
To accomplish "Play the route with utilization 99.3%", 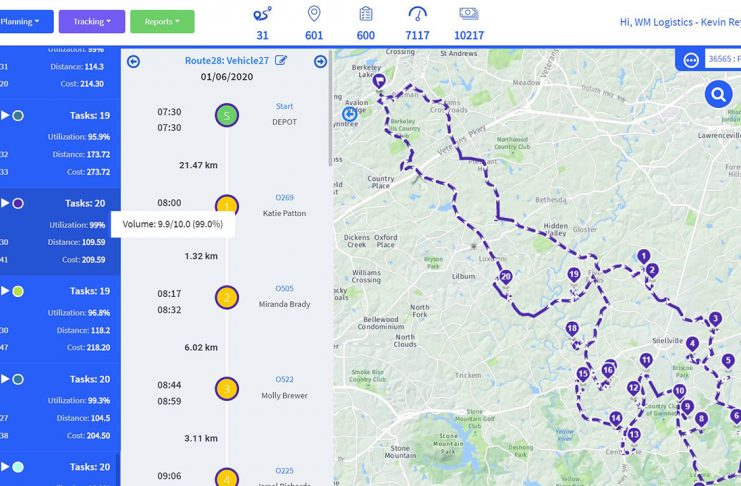I will tap(5, 379).
